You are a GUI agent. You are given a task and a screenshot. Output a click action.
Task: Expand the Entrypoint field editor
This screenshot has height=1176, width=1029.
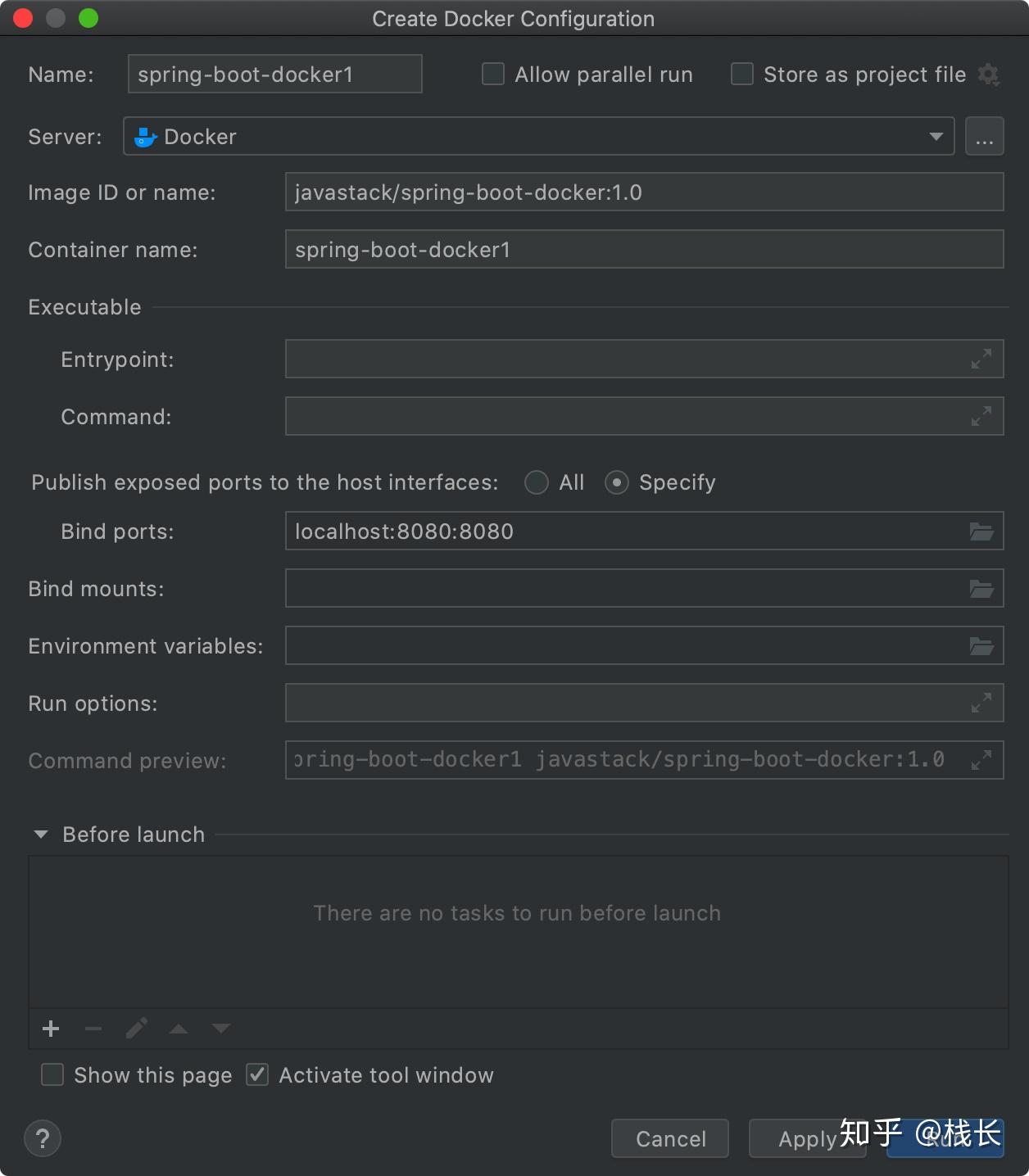[981, 359]
